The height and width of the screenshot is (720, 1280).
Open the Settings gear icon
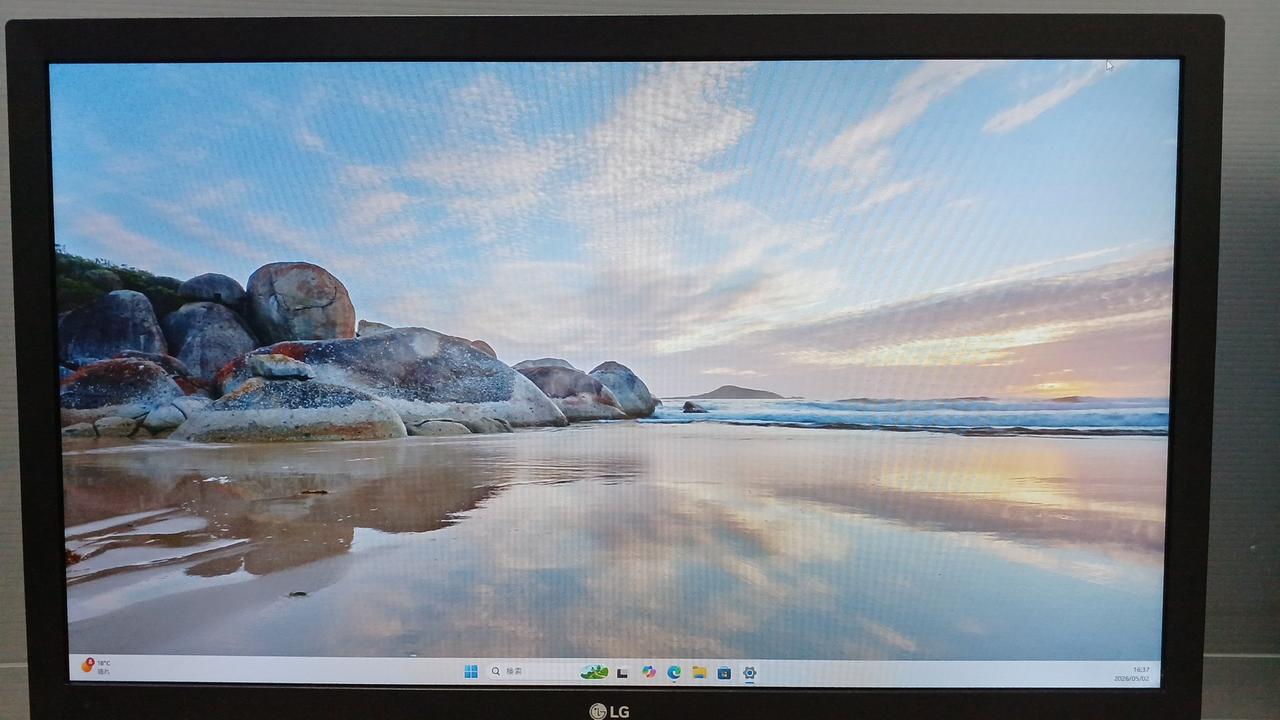[749, 673]
